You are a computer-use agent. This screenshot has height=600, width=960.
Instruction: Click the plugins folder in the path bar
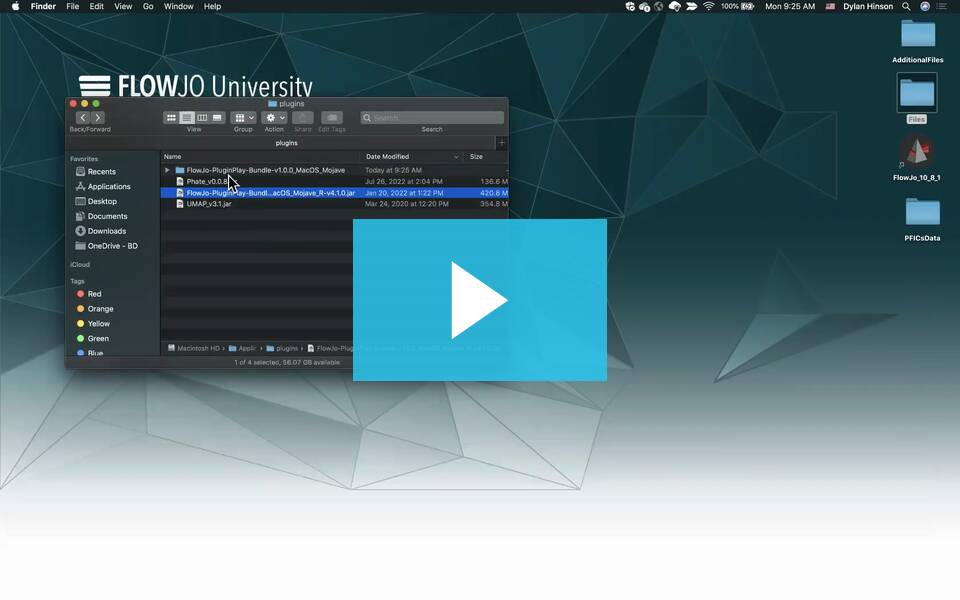[x=282, y=348]
